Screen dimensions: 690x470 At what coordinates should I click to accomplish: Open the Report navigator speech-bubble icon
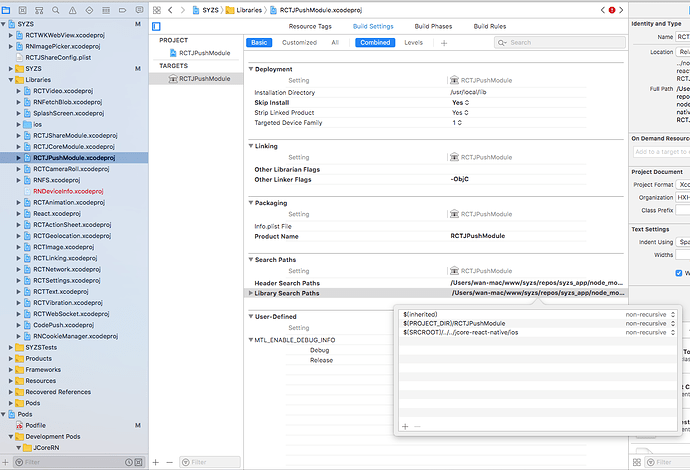pyautogui.click(x=136, y=10)
